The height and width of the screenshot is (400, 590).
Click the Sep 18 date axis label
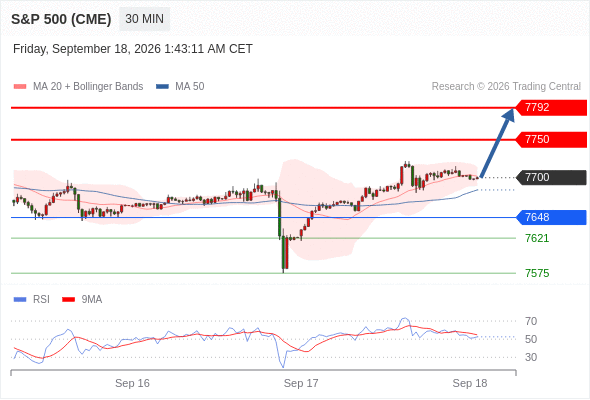click(470, 383)
